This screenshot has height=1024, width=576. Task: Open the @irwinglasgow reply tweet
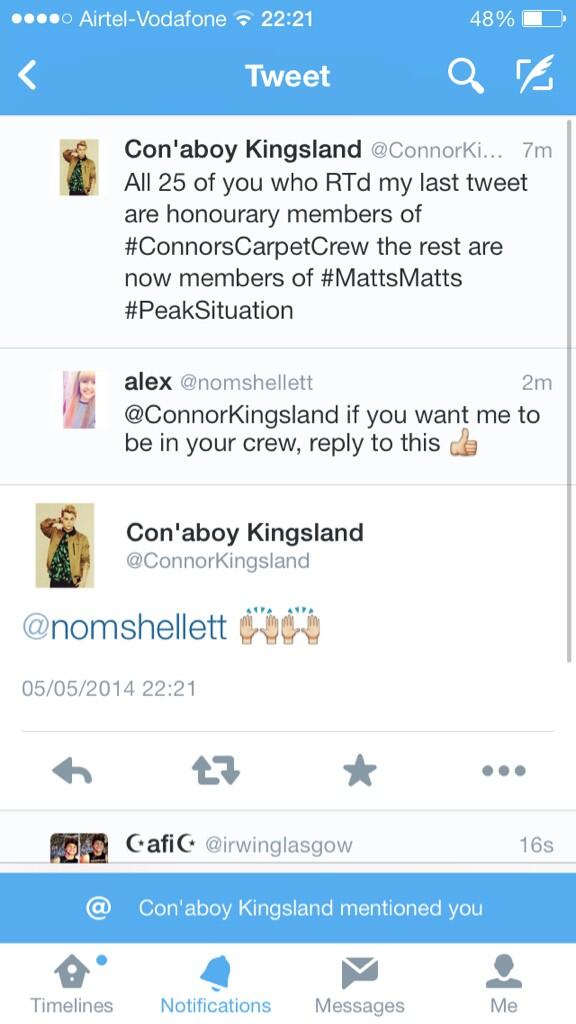pos(288,840)
